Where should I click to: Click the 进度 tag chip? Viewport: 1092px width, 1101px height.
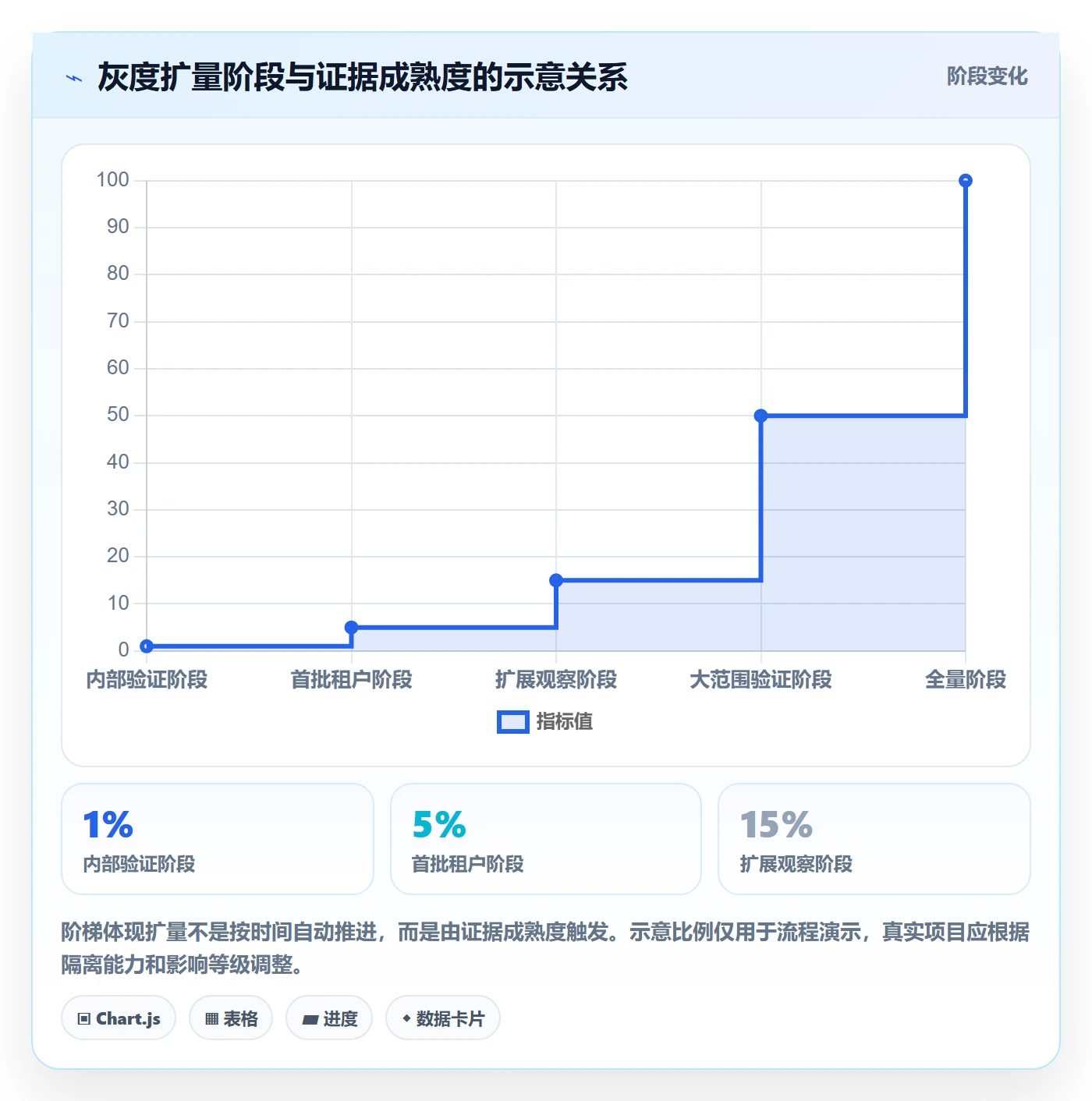point(329,1018)
